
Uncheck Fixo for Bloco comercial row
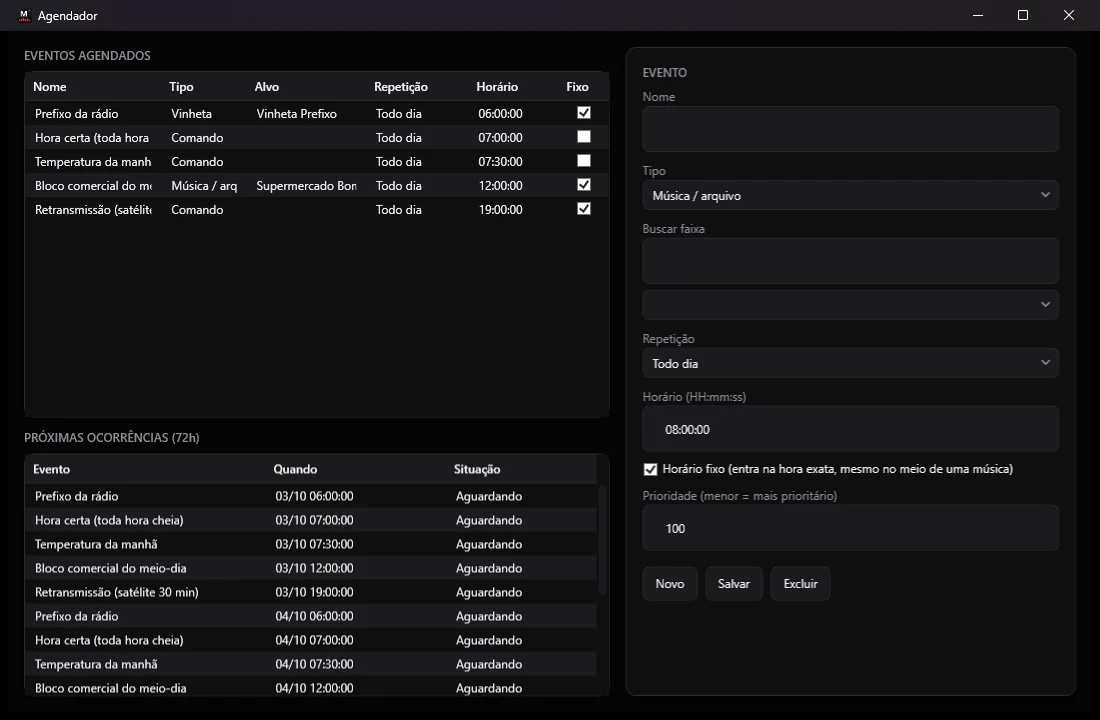click(x=584, y=185)
